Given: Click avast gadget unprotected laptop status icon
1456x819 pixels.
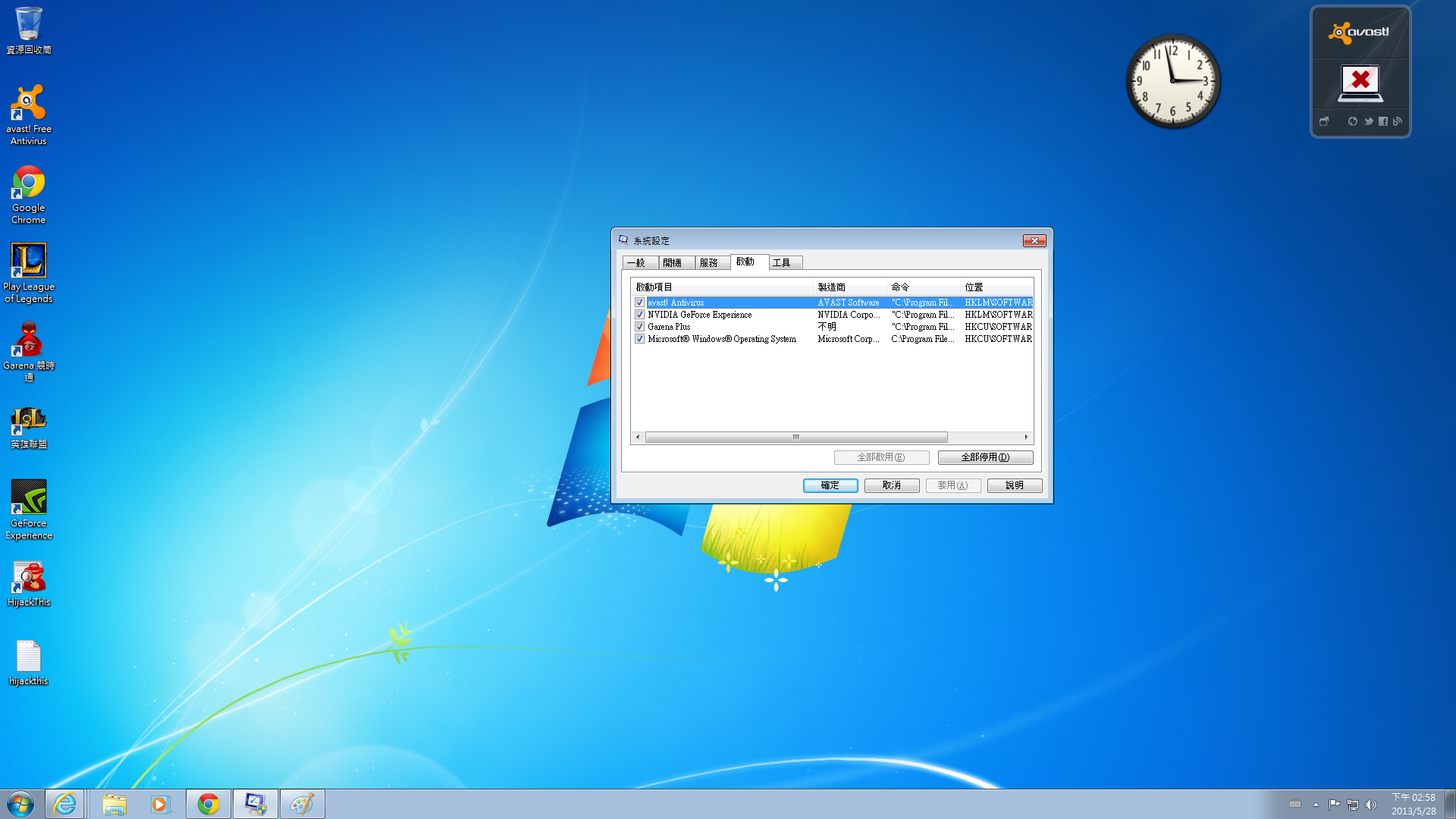Looking at the screenshot, I should pyautogui.click(x=1360, y=83).
